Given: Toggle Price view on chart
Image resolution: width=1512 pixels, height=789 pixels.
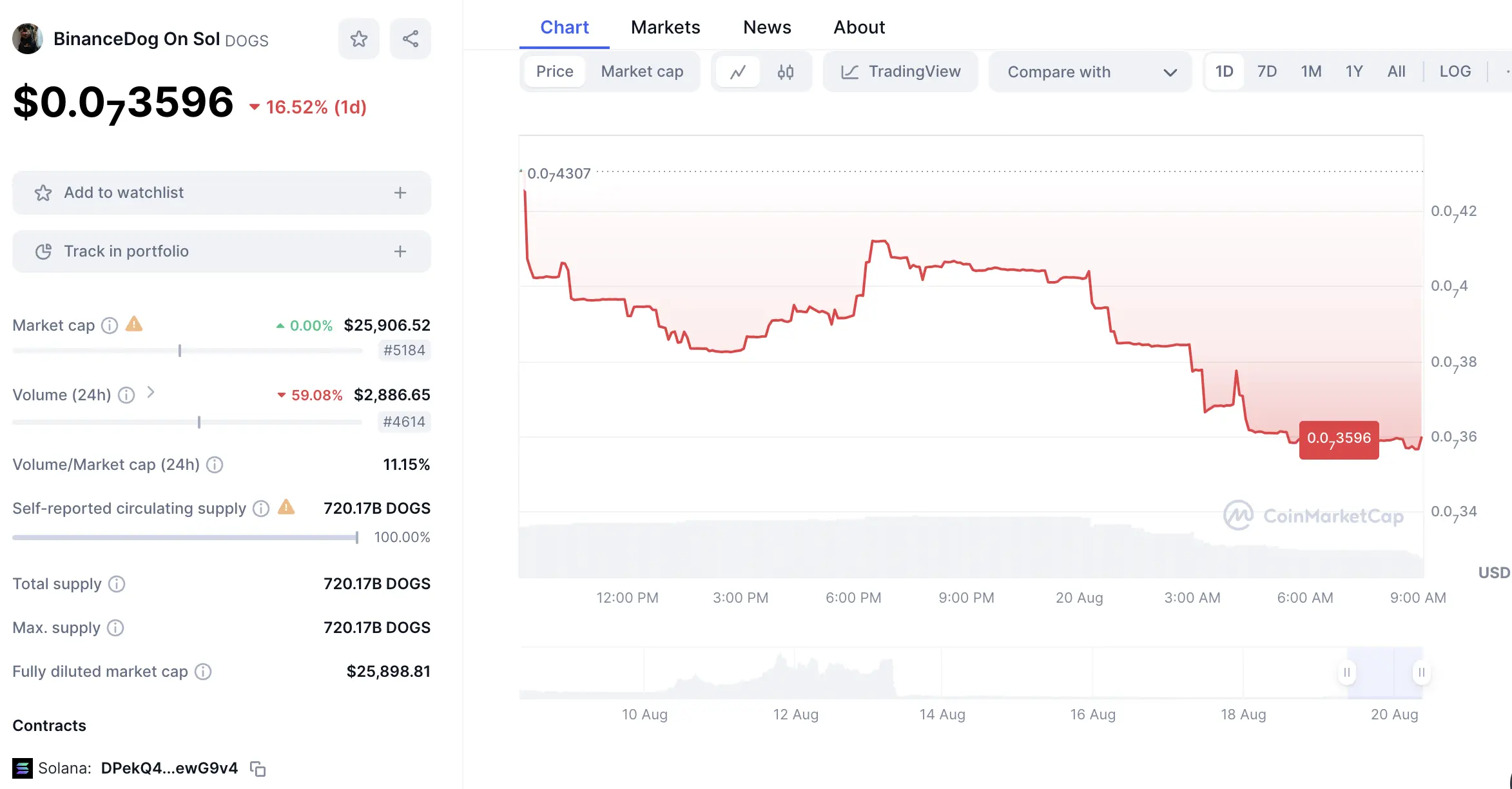Looking at the screenshot, I should click(x=554, y=72).
